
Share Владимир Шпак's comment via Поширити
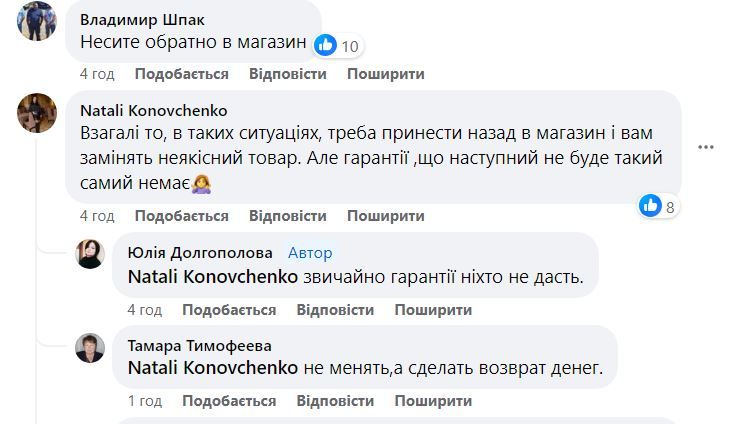point(386,74)
